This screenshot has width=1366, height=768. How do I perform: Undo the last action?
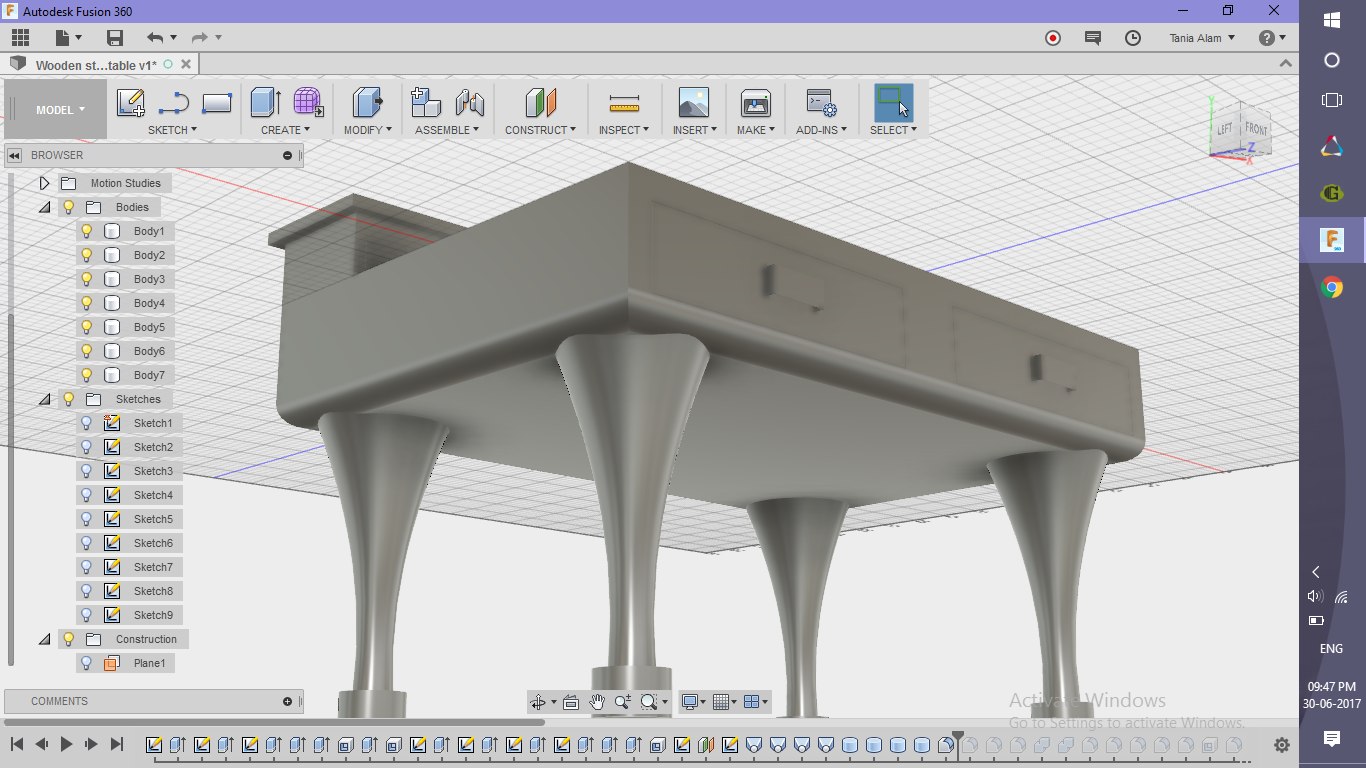click(x=155, y=38)
